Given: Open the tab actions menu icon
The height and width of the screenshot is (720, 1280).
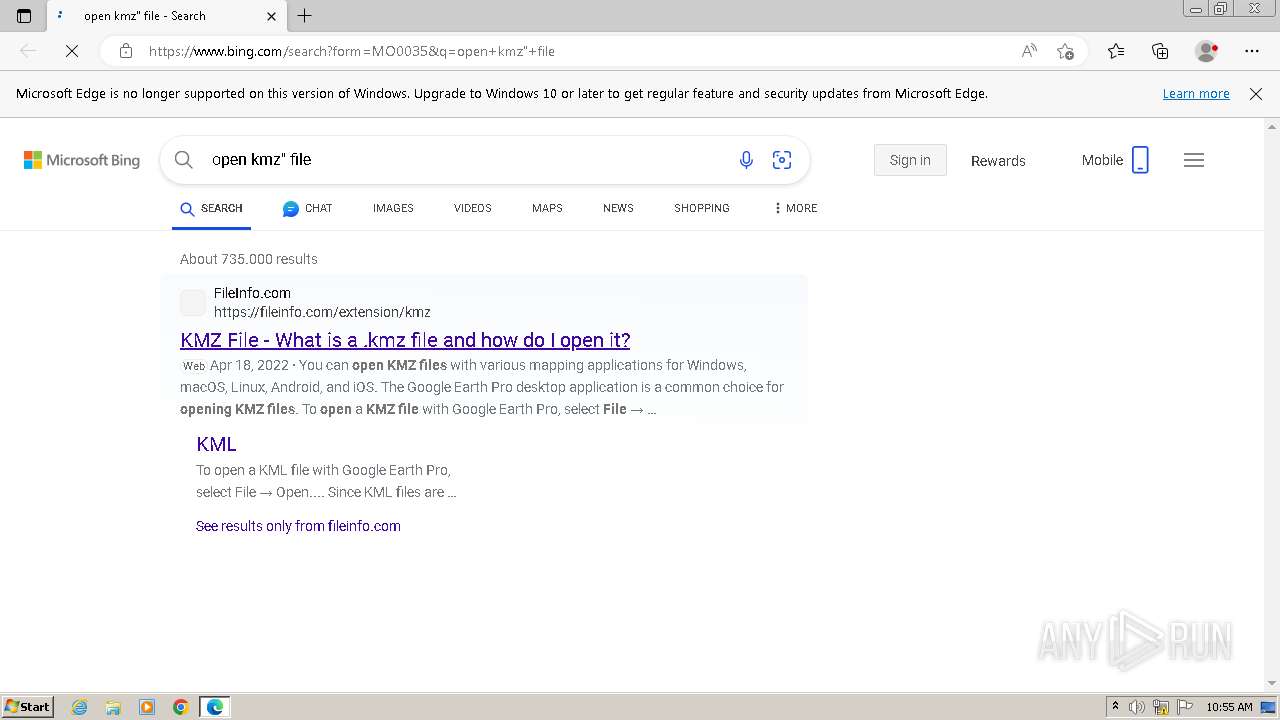Looking at the screenshot, I should pos(24,15).
